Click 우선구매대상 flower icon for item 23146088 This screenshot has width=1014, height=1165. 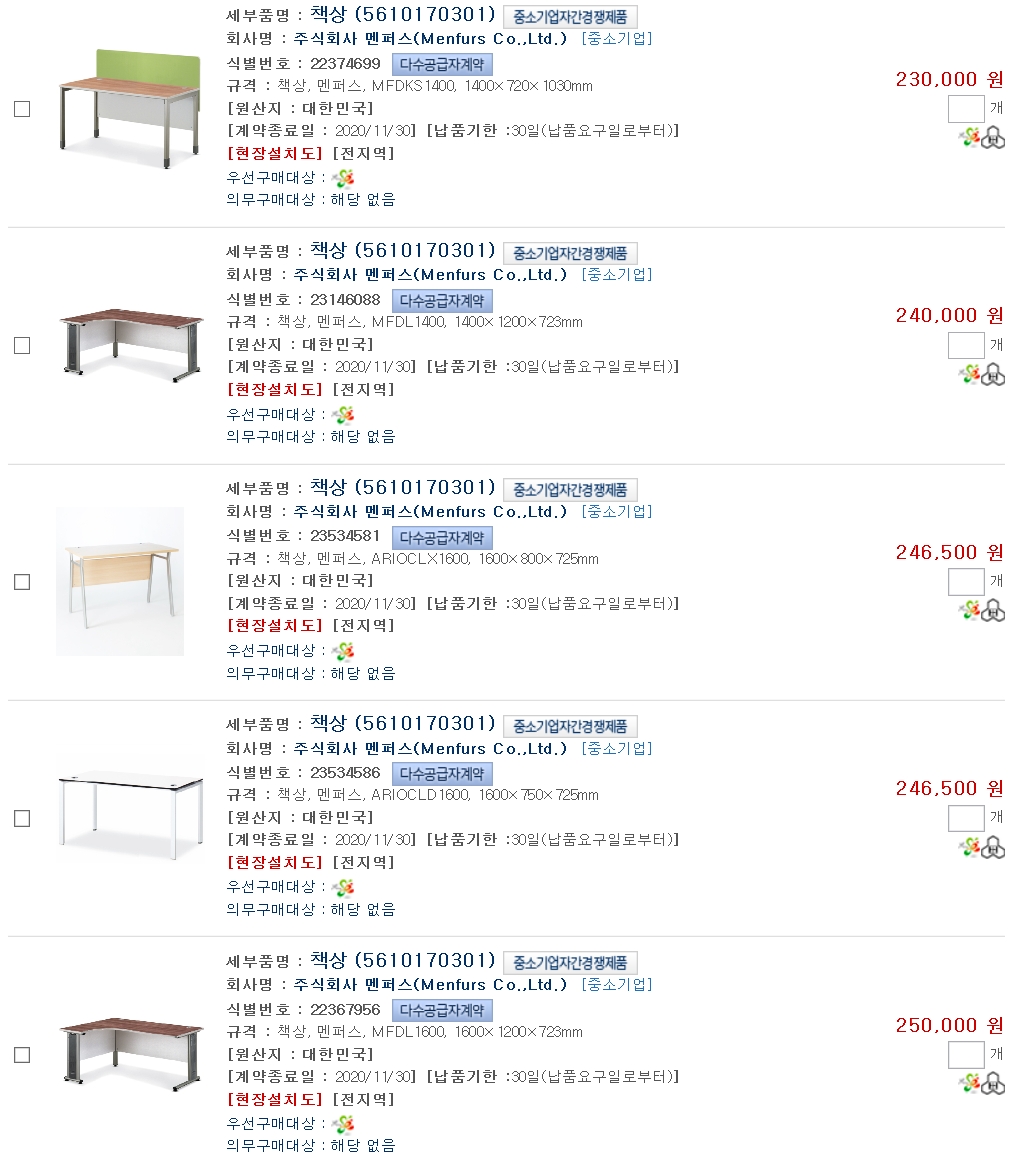coord(344,414)
